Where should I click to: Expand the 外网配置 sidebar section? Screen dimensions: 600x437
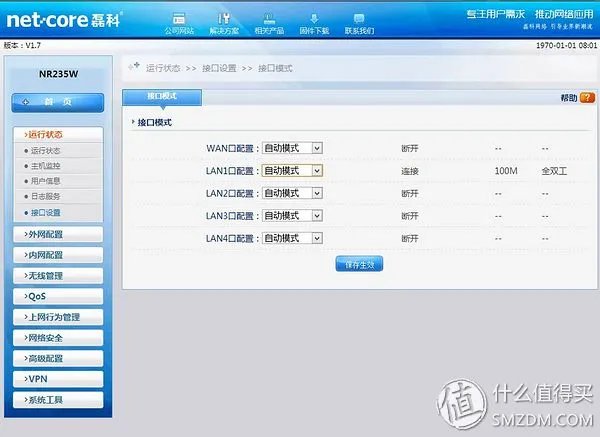click(x=58, y=234)
